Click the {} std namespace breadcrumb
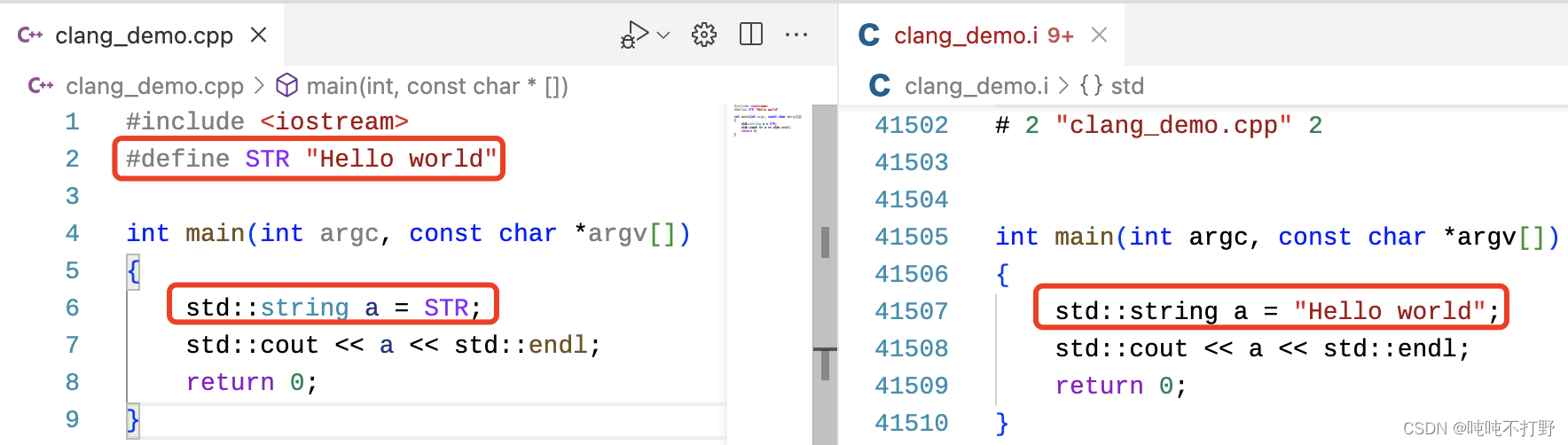 [1111, 86]
